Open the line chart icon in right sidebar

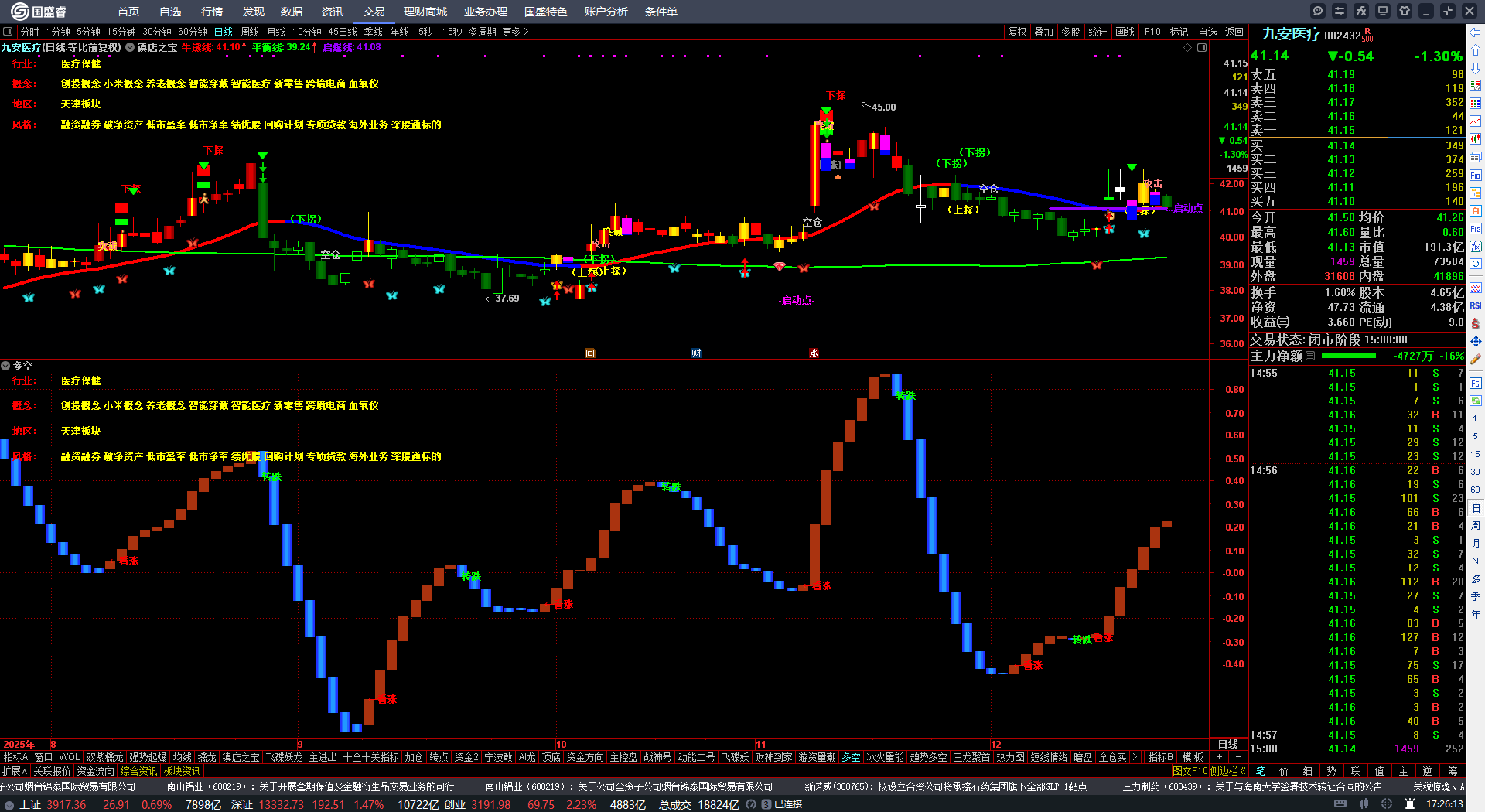1476,121
